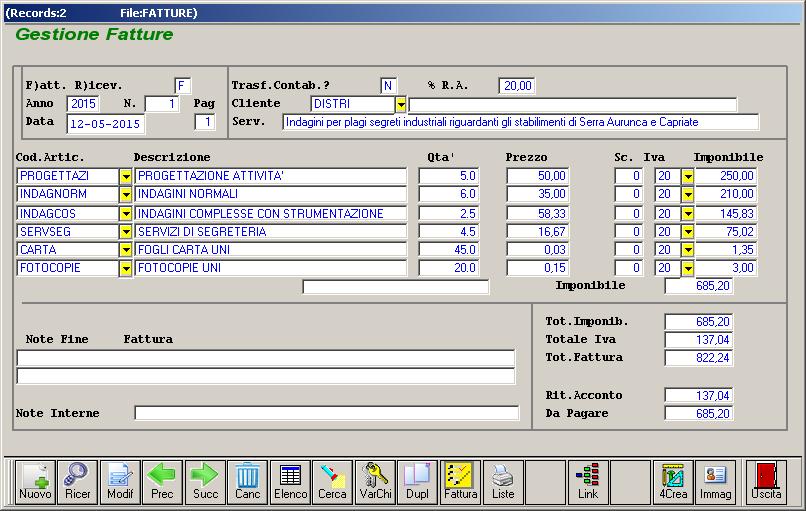
Task: Open Immag image card icon
Action: (x=715, y=482)
